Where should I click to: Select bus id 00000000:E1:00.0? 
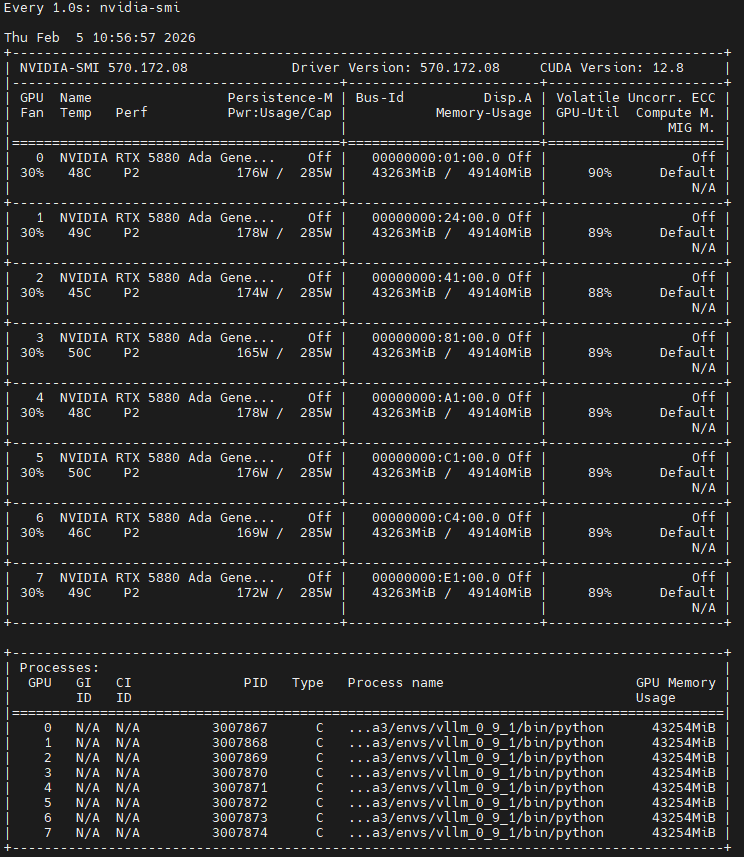pos(436,578)
